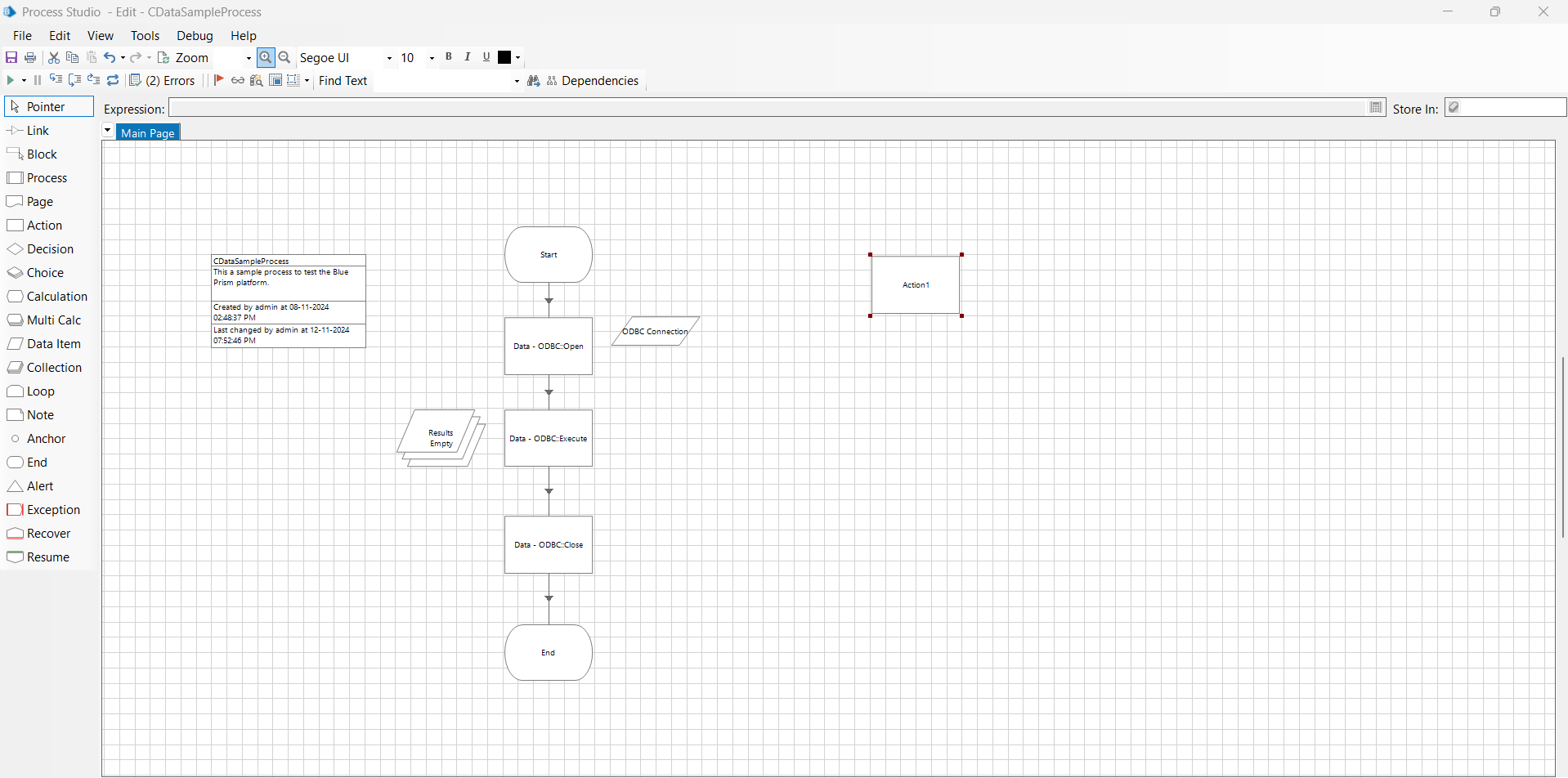Click the Save icon in toolbar
Screen dimensions: 1568x778
(x=11, y=57)
